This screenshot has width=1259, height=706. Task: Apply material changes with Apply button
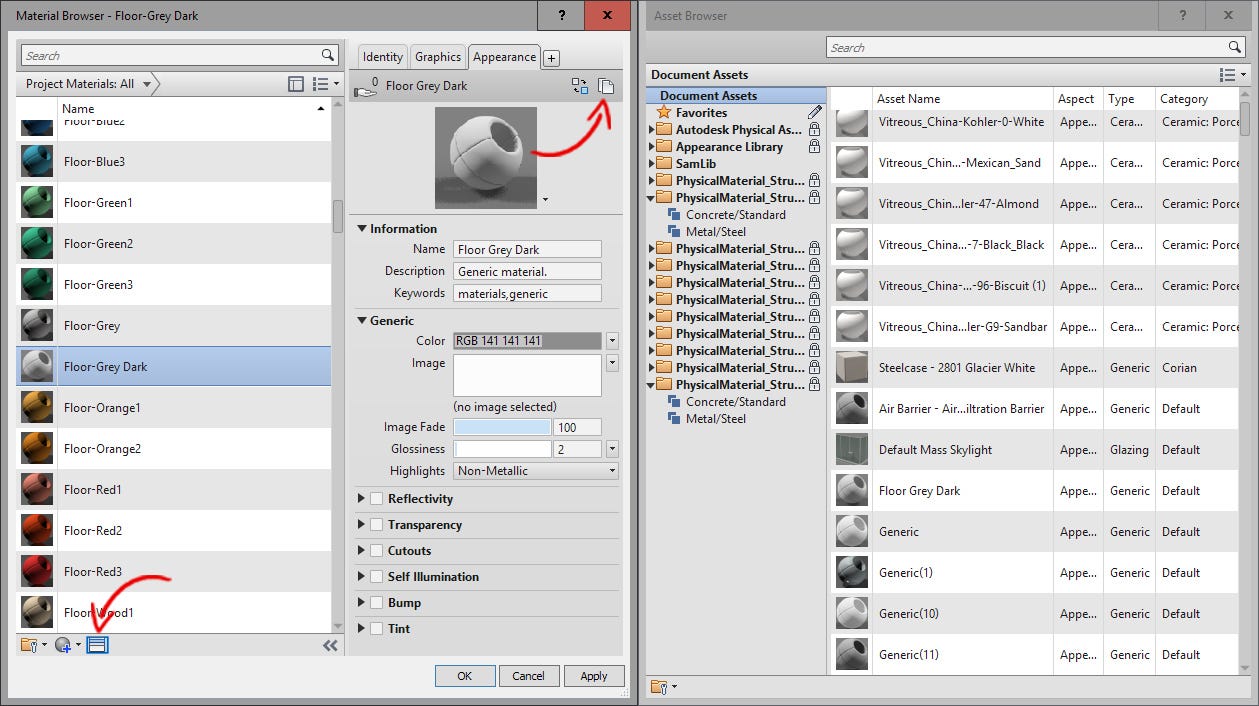pyautogui.click(x=594, y=675)
